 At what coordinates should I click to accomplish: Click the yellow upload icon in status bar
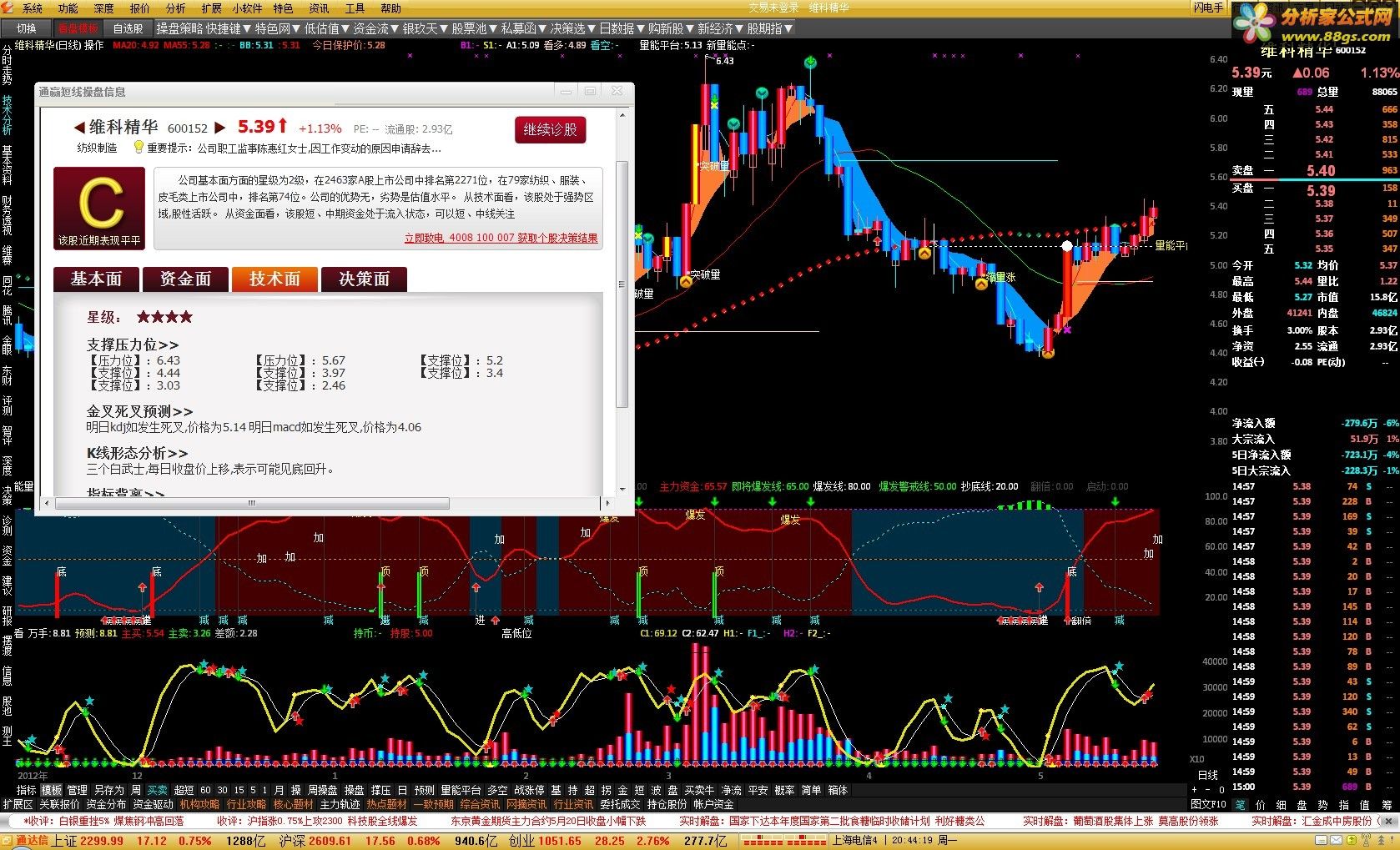[x=1352, y=841]
